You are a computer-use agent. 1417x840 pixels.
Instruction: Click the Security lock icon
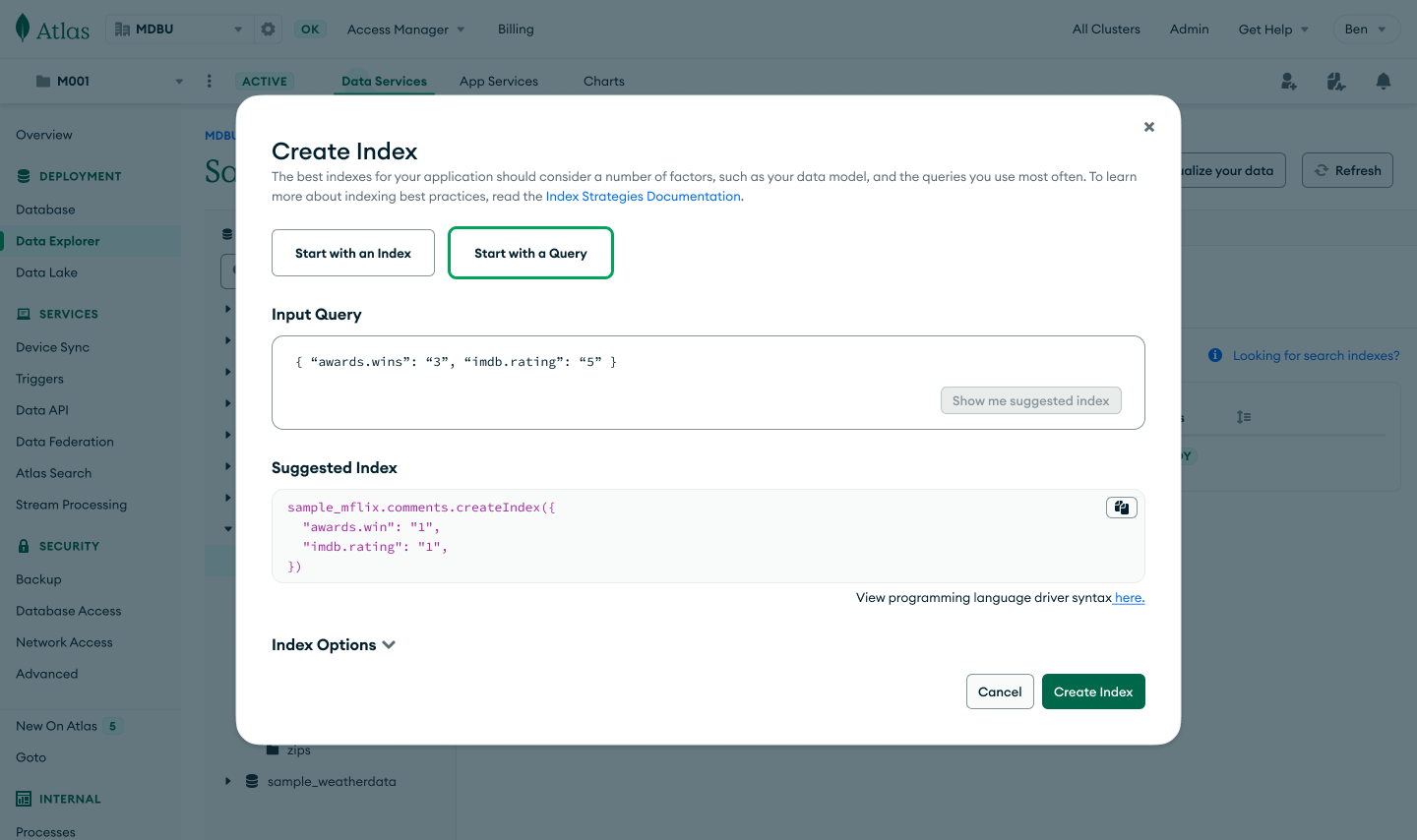click(x=24, y=546)
